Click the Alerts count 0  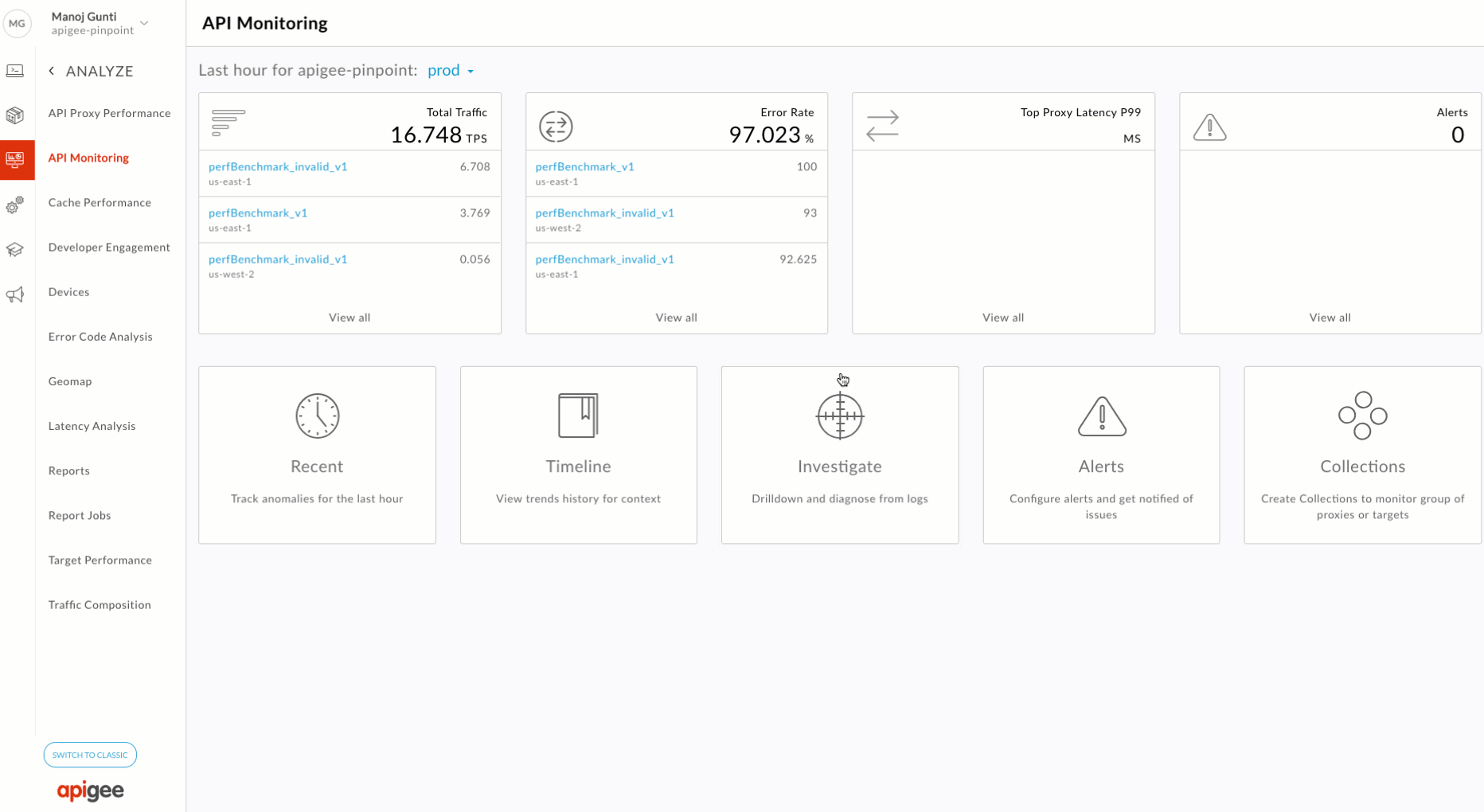[x=1458, y=135]
